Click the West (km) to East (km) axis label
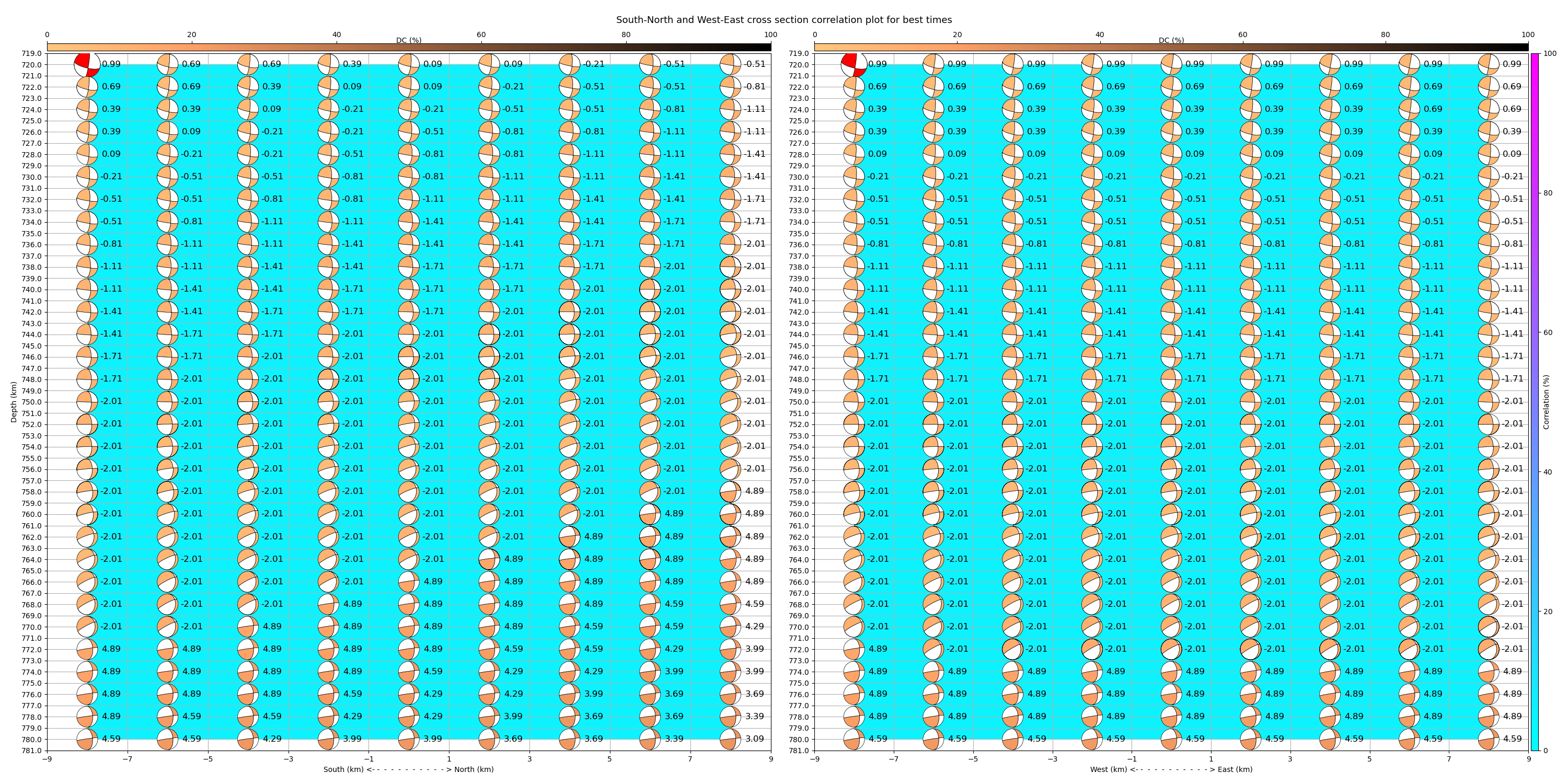The image size is (1568, 784). point(1171,769)
